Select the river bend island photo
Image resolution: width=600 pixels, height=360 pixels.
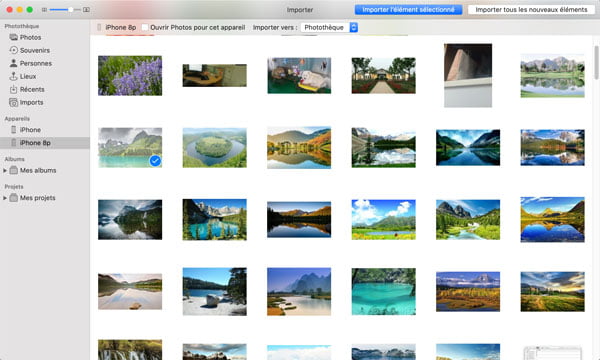coord(215,148)
